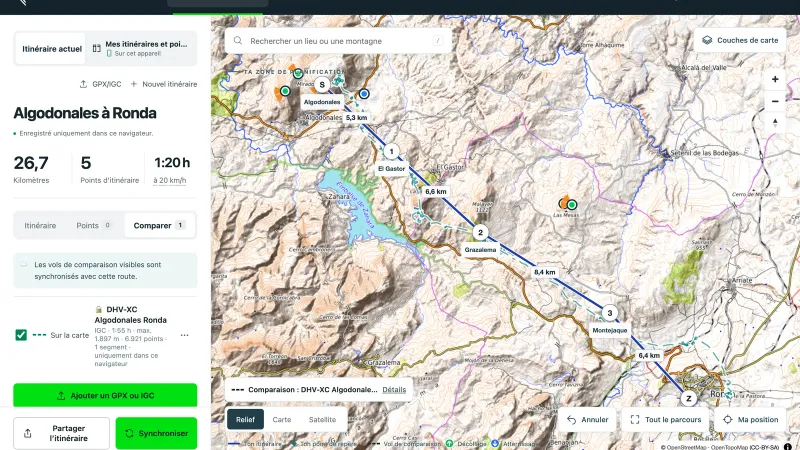Switch to Itinéraire actuel tab
The width and height of the screenshot is (800, 450).
coord(52,49)
